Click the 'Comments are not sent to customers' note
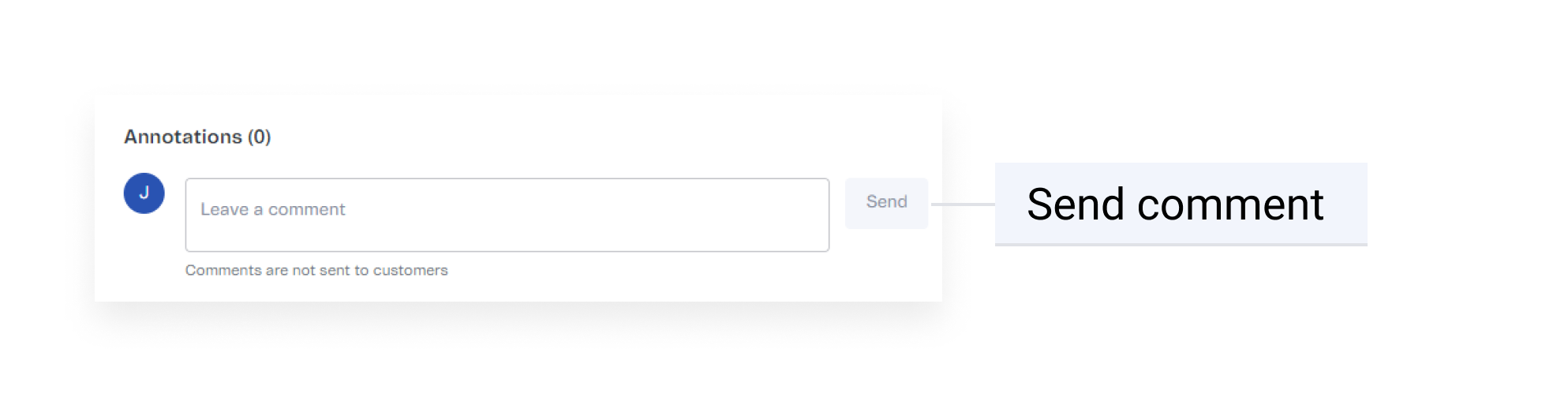Viewport: 1568px width, 409px height. coord(316,271)
